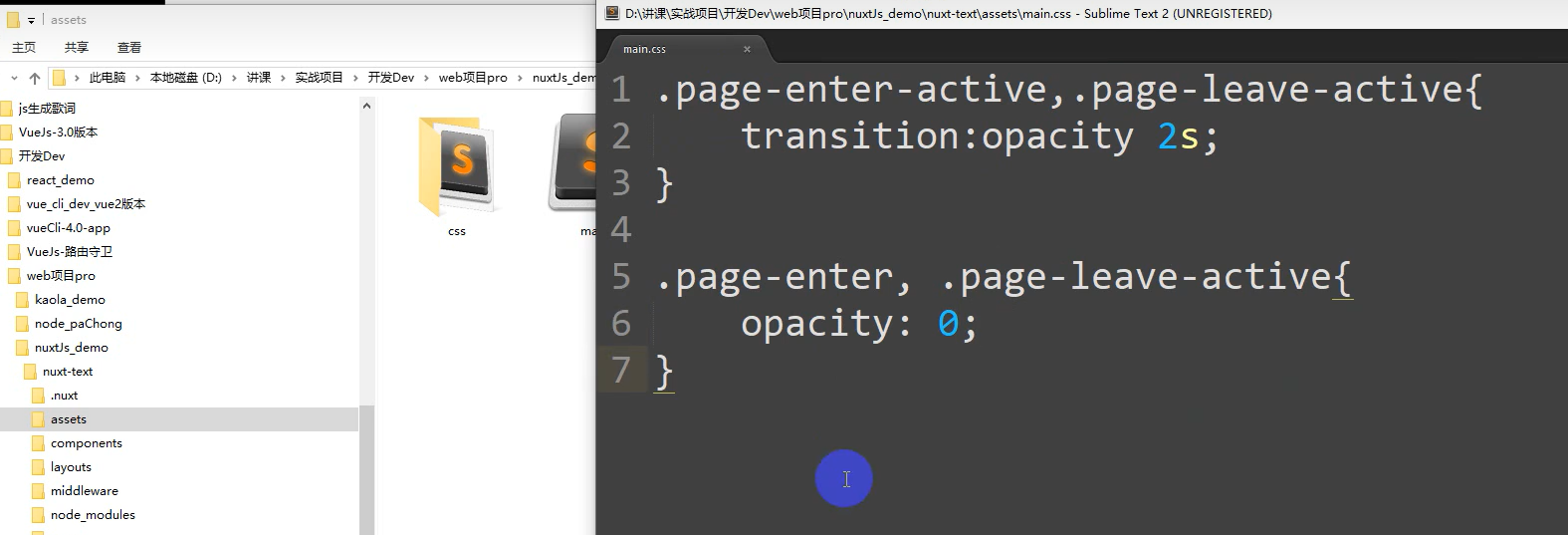Select the components folder in tree
Screen dimensions: 1568x535
coord(86,443)
